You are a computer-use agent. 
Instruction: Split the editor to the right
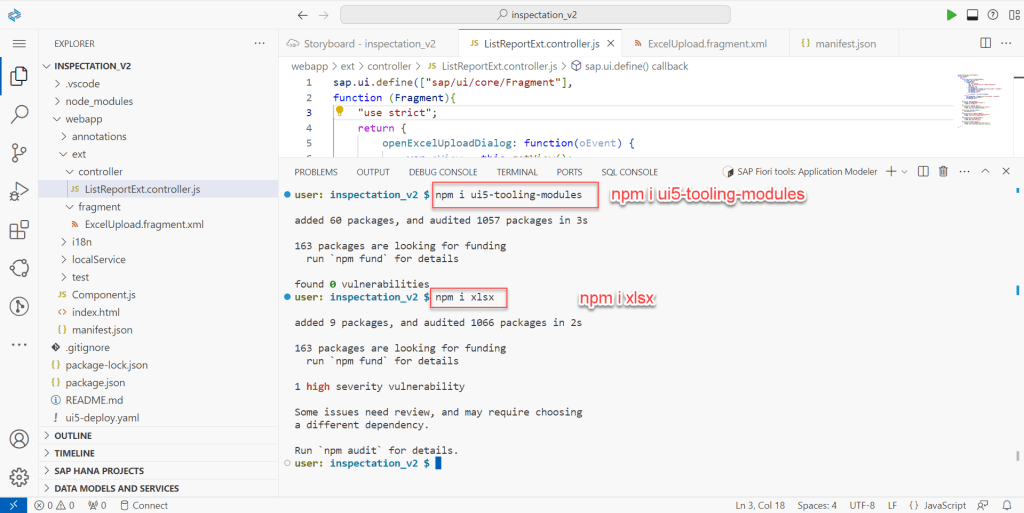(x=986, y=44)
